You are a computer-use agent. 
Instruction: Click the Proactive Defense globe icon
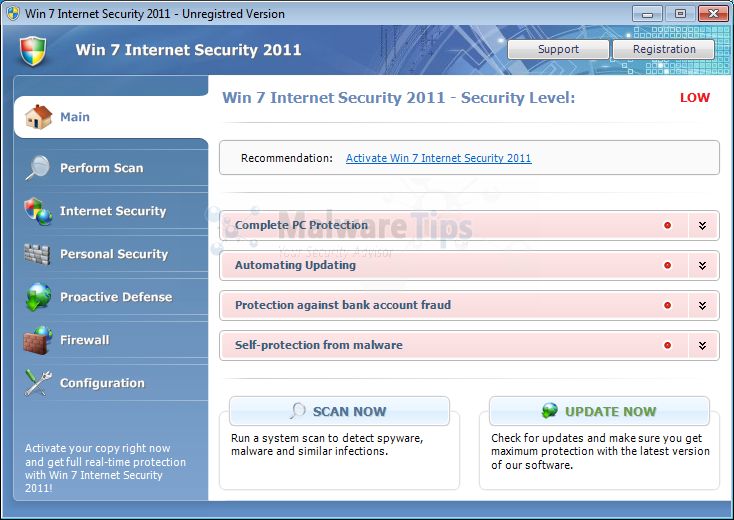click(x=38, y=297)
